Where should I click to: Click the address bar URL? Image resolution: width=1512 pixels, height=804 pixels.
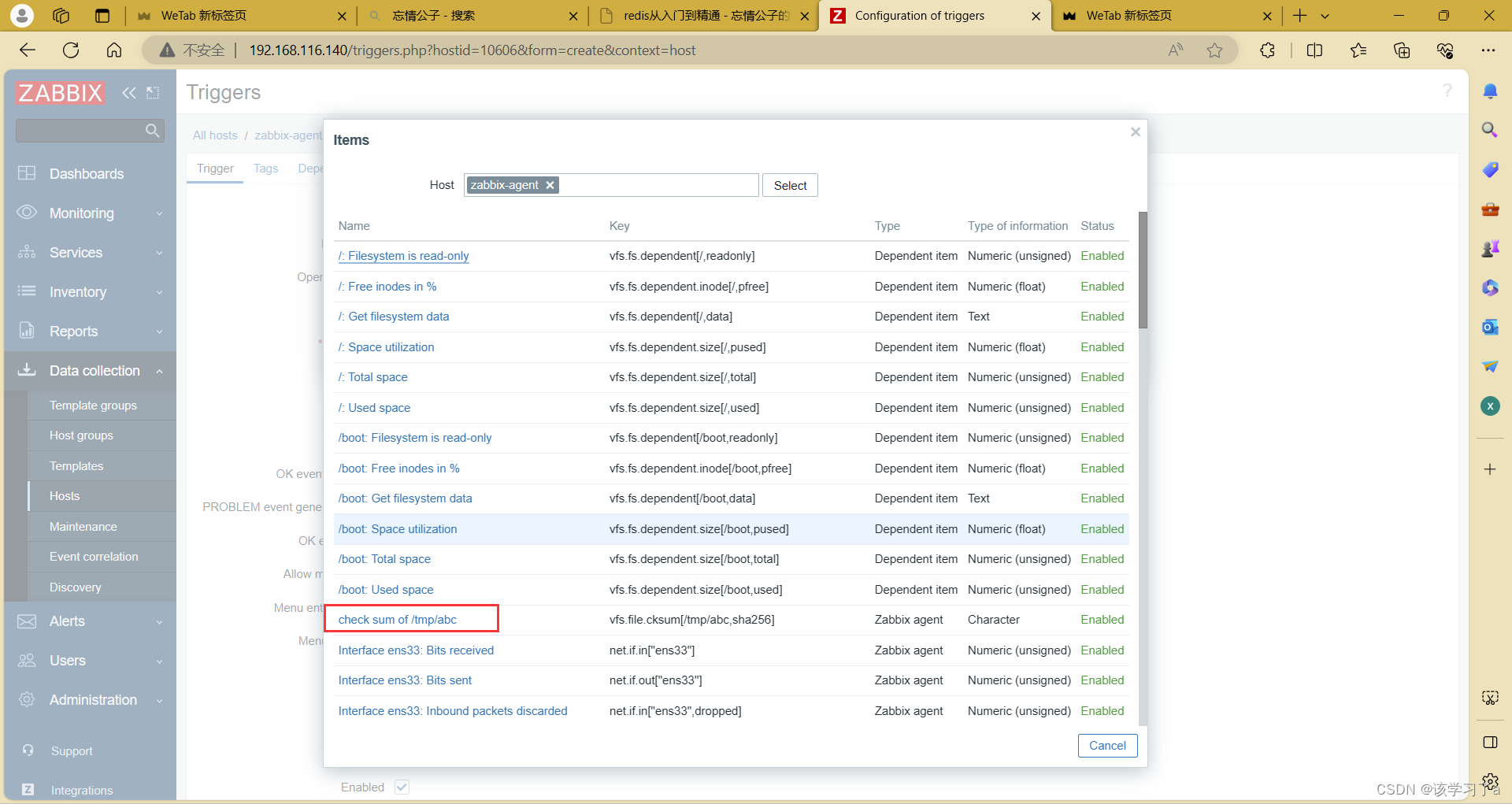point(472,50)
